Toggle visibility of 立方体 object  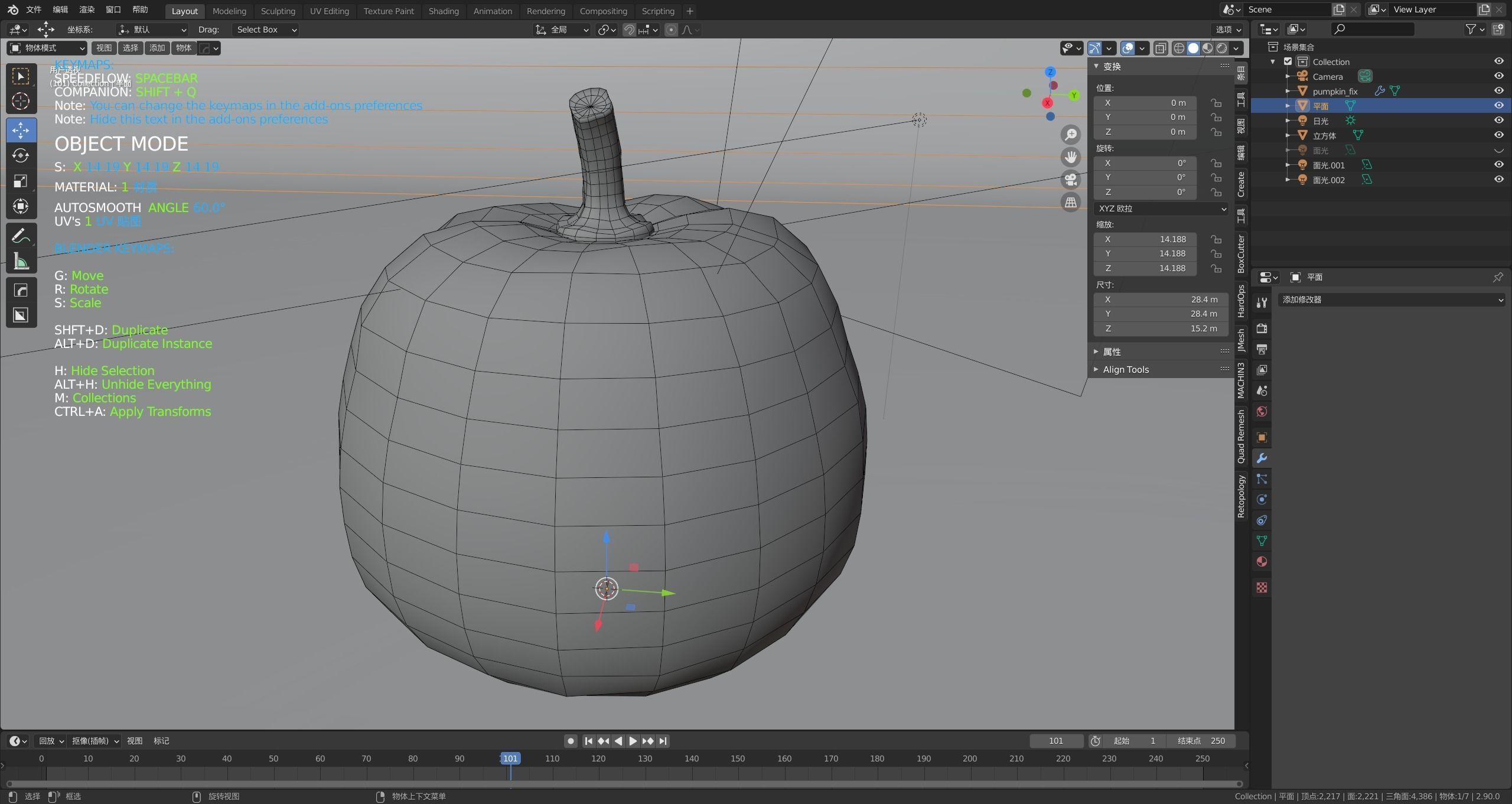(1498, 135)
